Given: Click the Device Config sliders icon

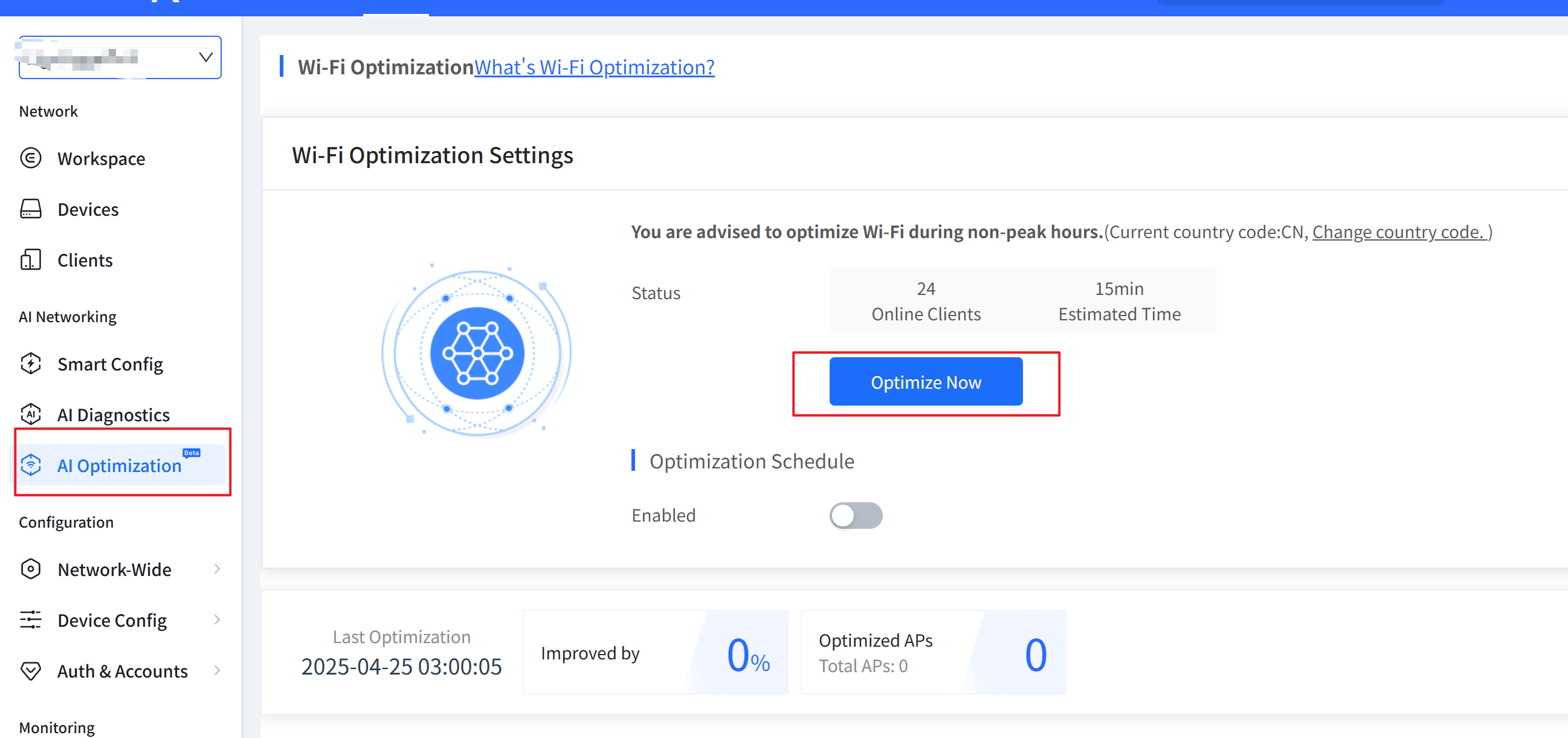Looking at the screenshot, I should [x=30, y=620].
